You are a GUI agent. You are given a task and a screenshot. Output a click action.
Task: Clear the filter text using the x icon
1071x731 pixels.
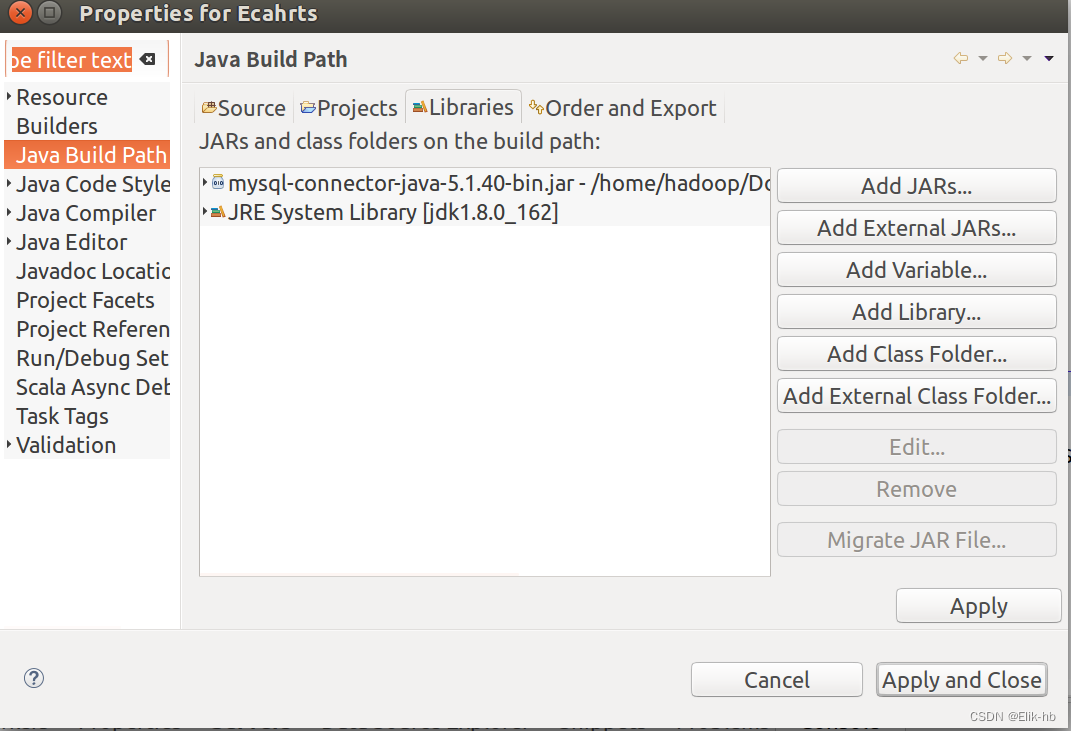pyautogui.click(x=148, y=59)
